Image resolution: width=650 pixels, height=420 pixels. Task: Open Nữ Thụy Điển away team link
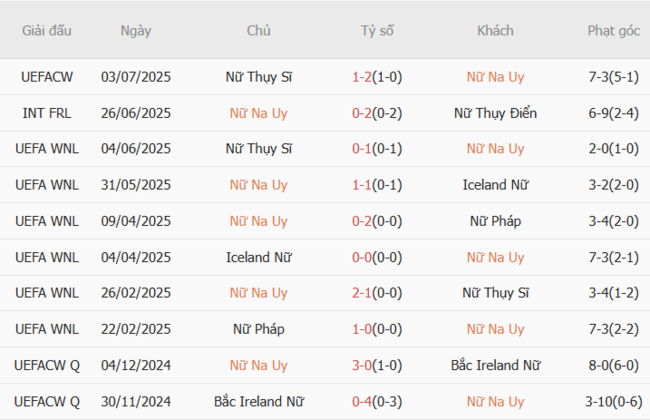tap(495, 113)
